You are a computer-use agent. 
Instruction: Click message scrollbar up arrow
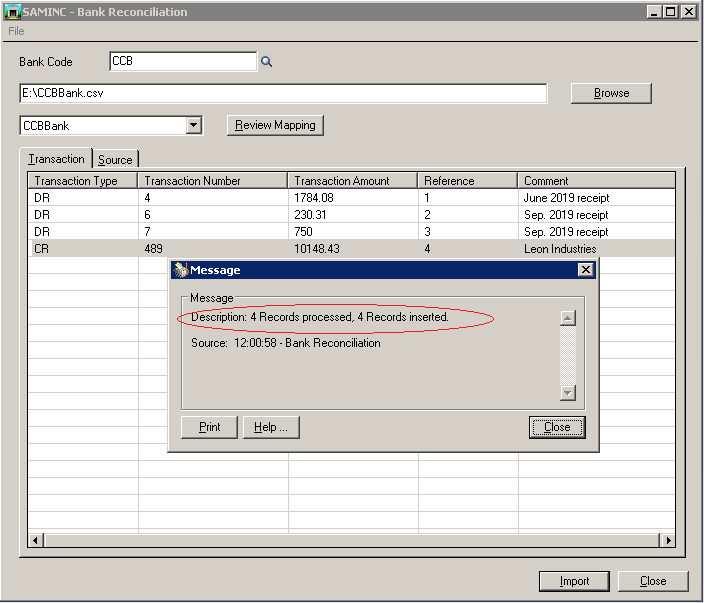(568, 318)
